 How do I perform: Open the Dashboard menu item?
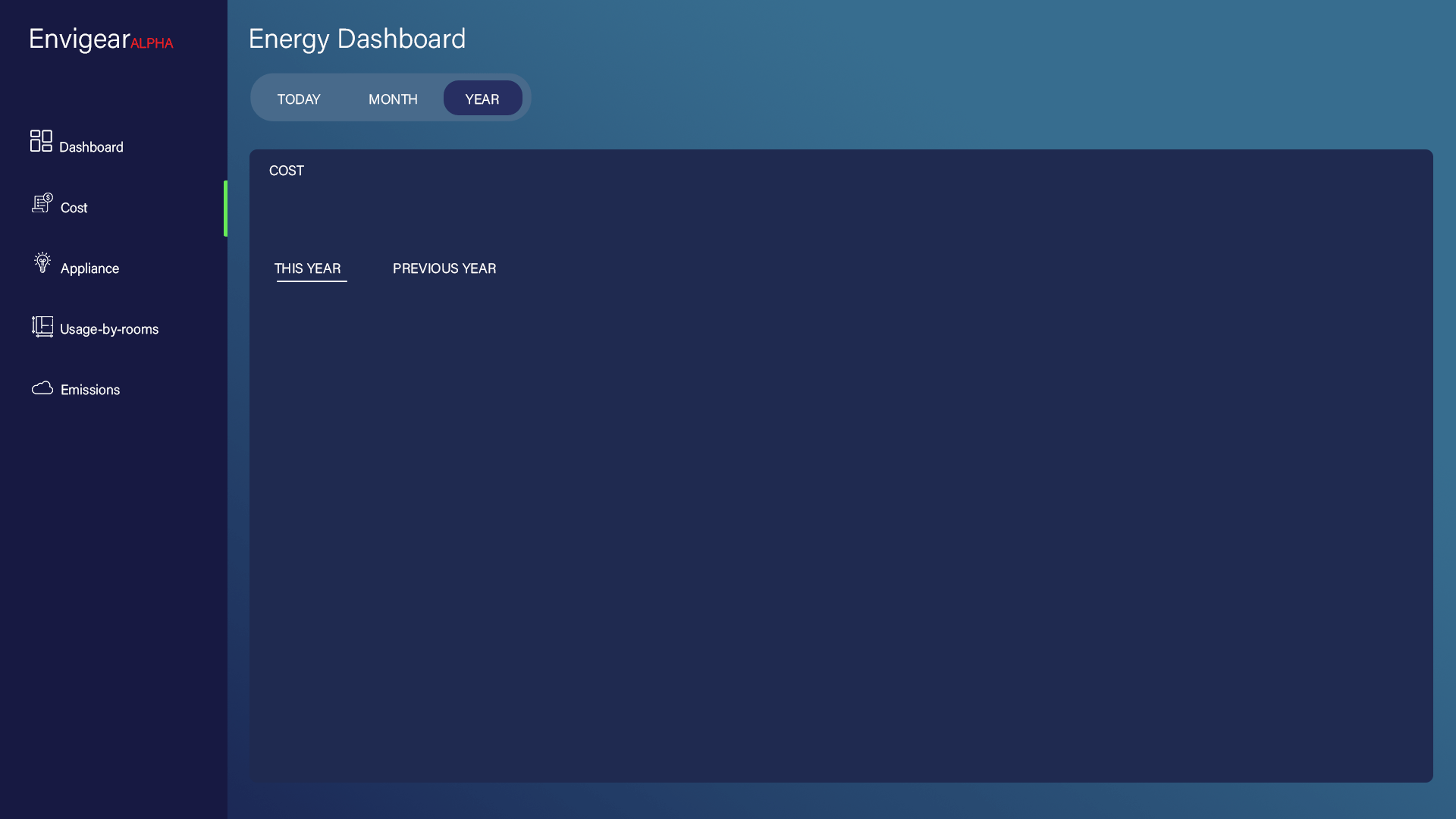tap(91, 147)
